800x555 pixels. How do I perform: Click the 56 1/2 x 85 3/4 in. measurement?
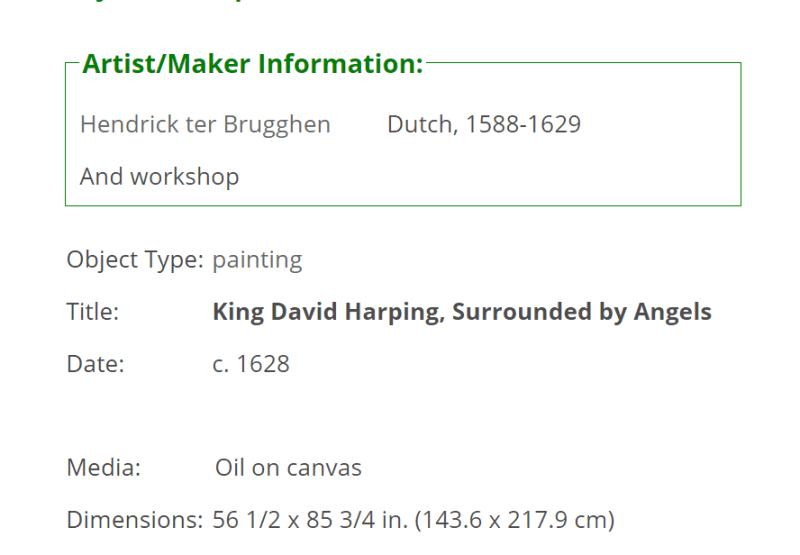pyautogui.click(x=310, y=520)
